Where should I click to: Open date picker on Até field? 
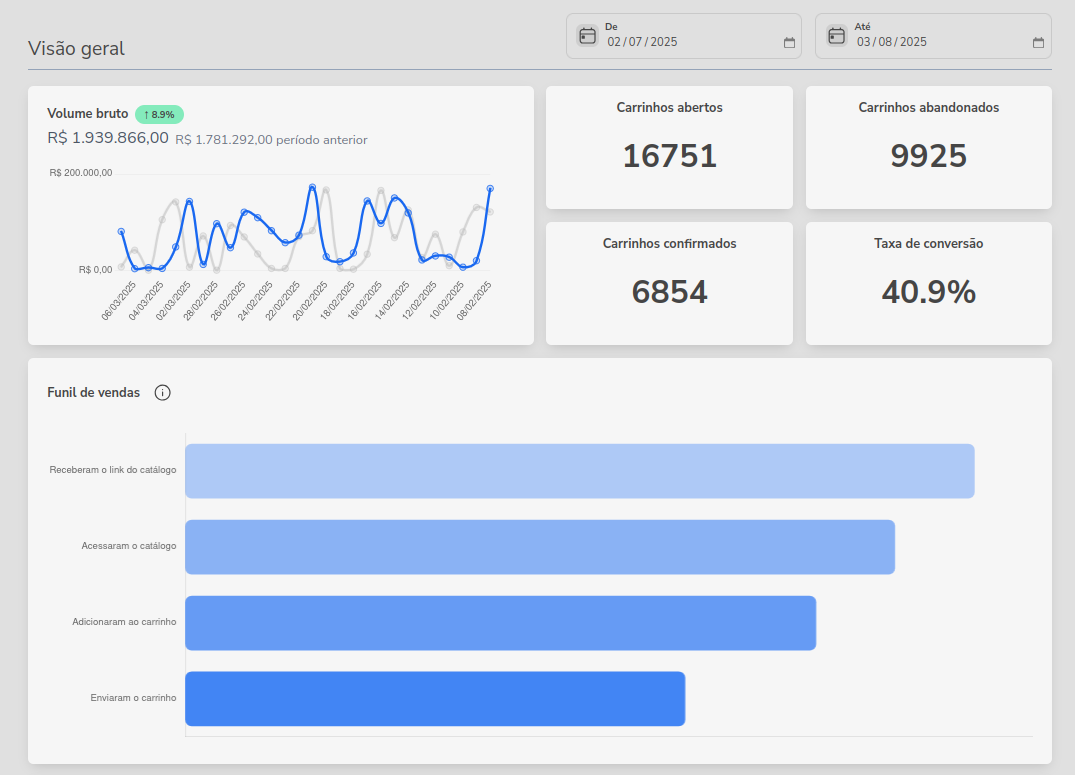(1038, 43)
